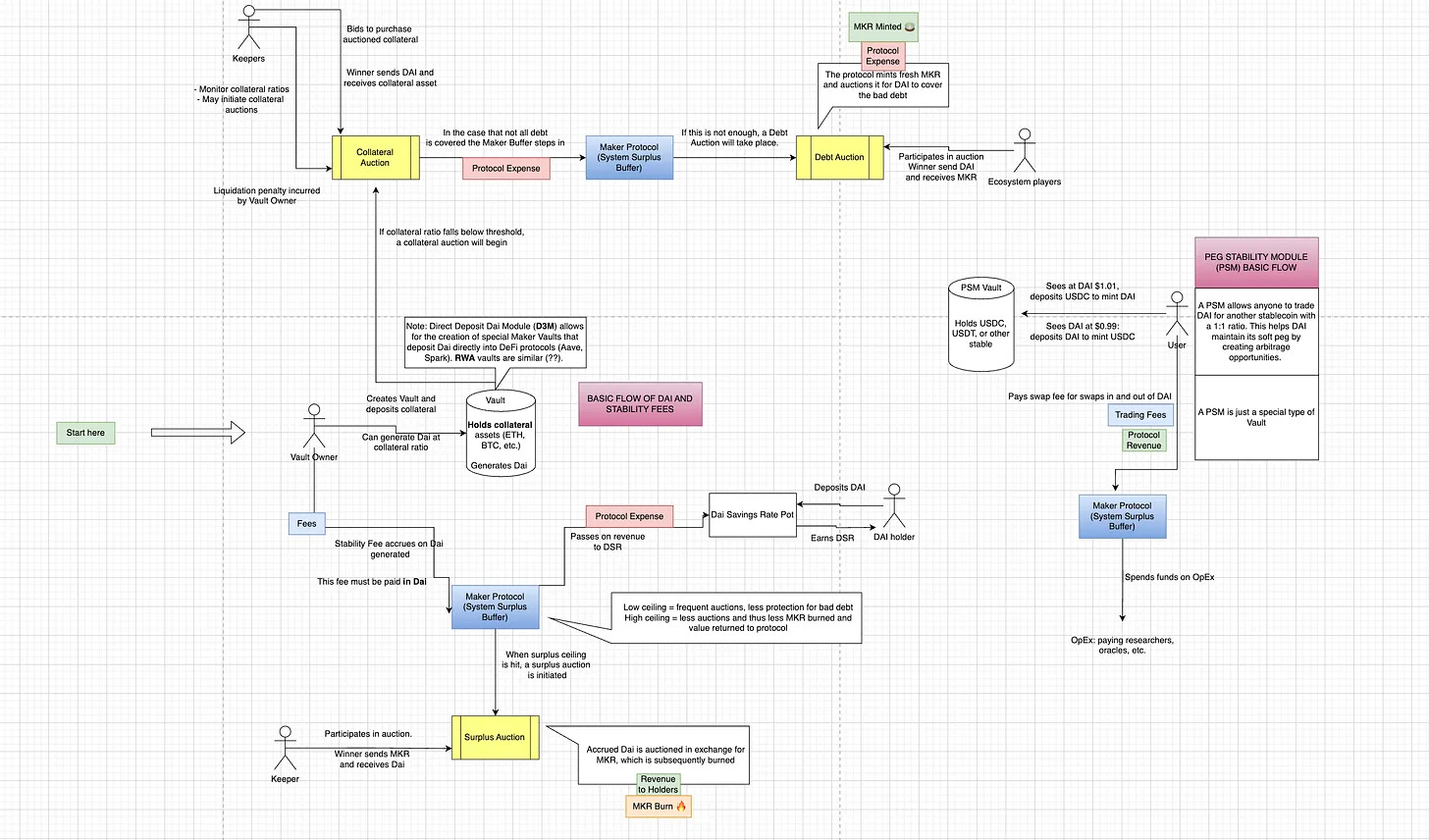Screen dimensions: 1429x840
Task: Select the single Keeper figure beside Surplus Auction
Action: [x=285, y=749]
